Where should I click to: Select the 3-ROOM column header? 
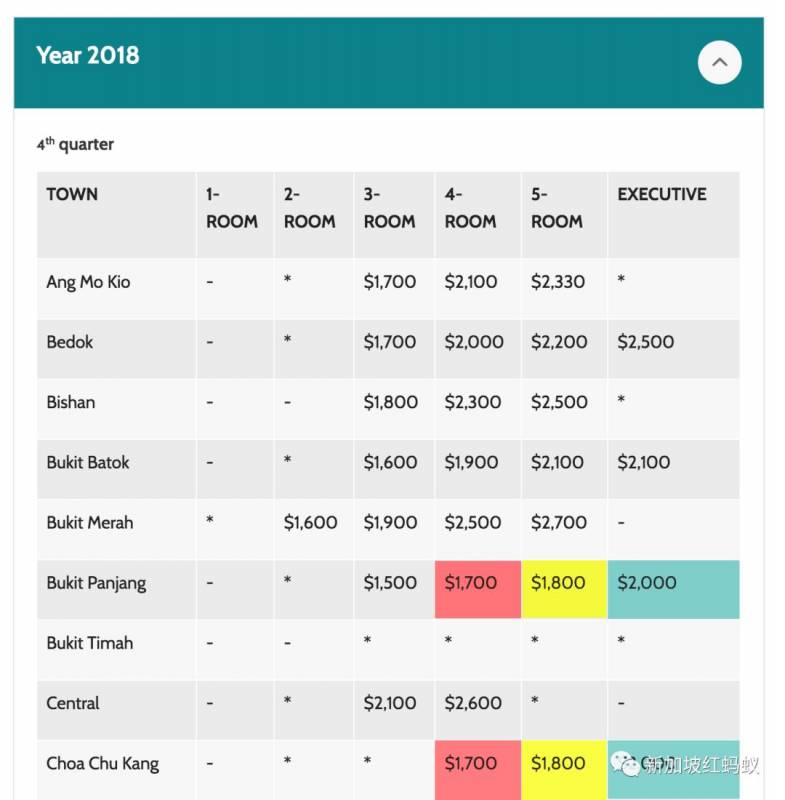[389, 208]
